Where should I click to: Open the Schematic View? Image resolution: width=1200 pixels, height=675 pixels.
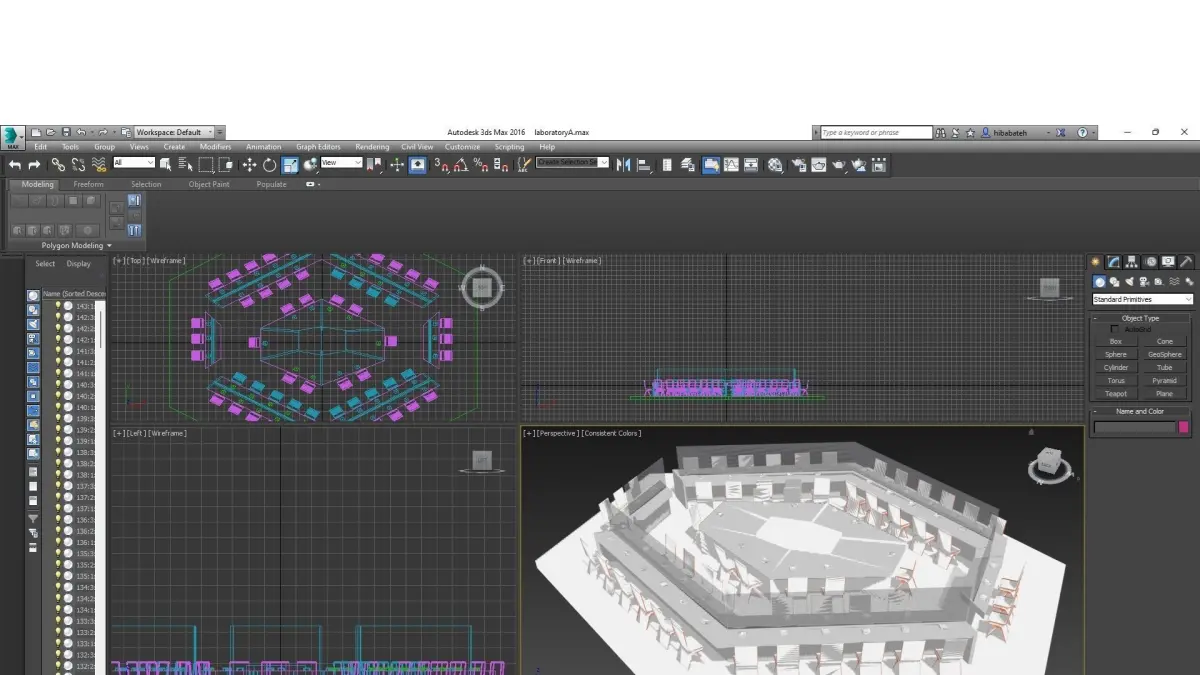coord(751,165)
